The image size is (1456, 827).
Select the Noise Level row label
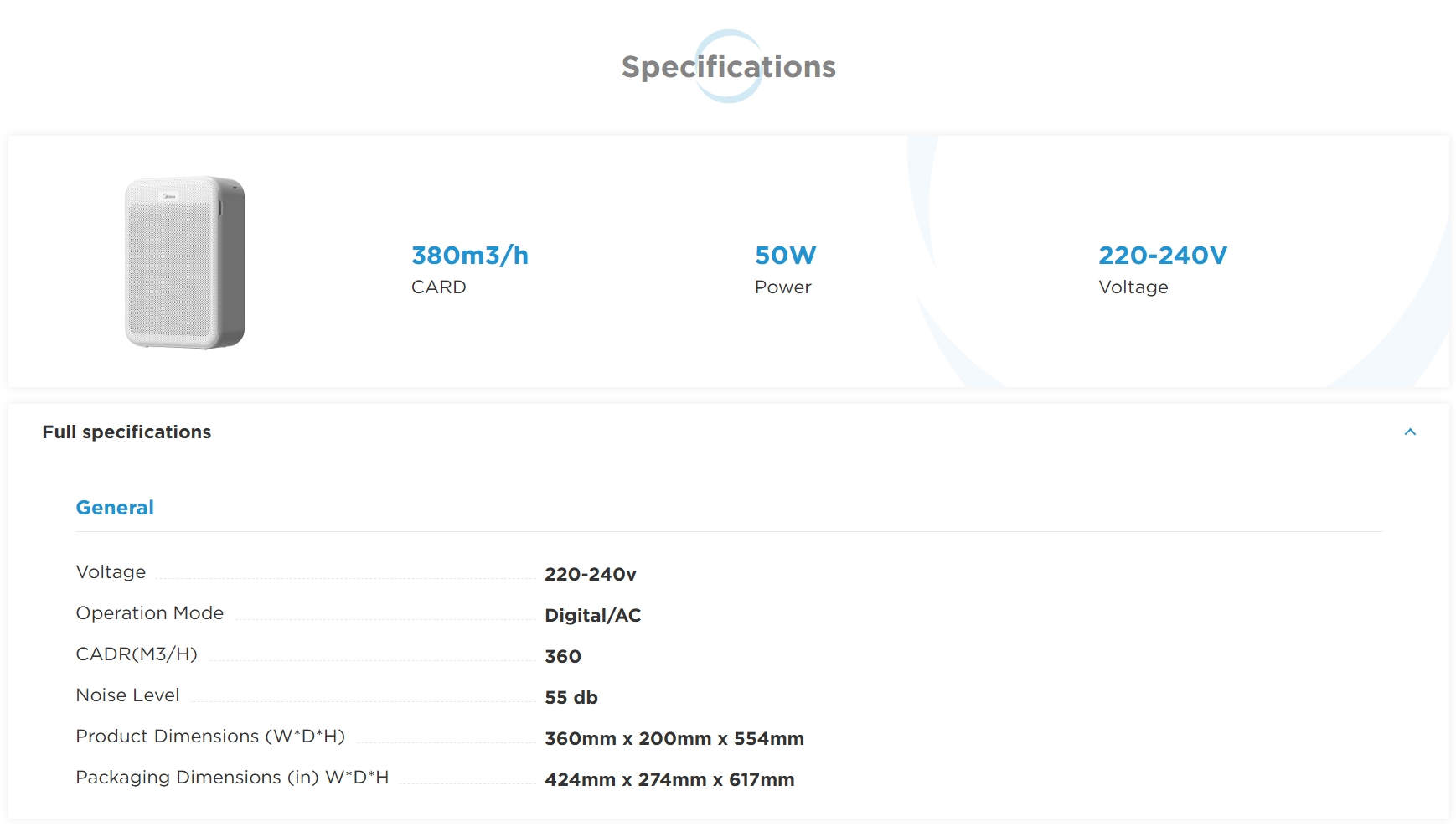pyautogui.click(x=127, y=695)
